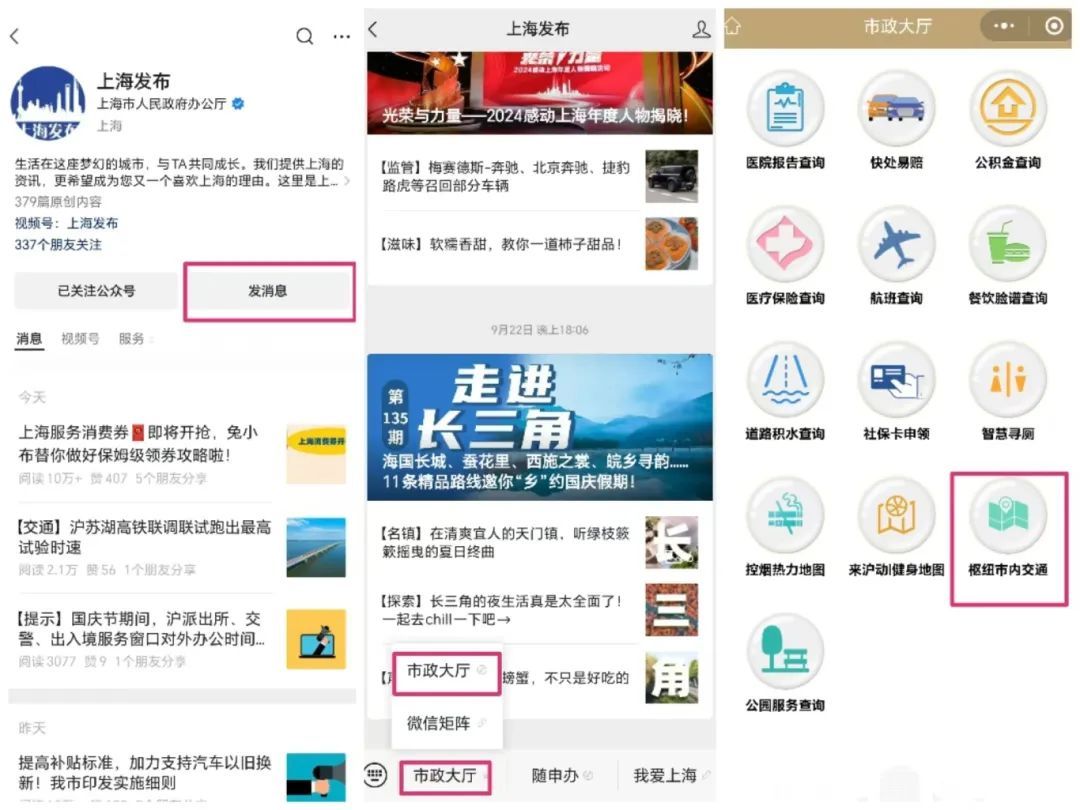Image resolution: width=1080 pixels, height=810 pixels.
Task: Open 枢纽市内交通 service
Action: (x=1008, y=528)
